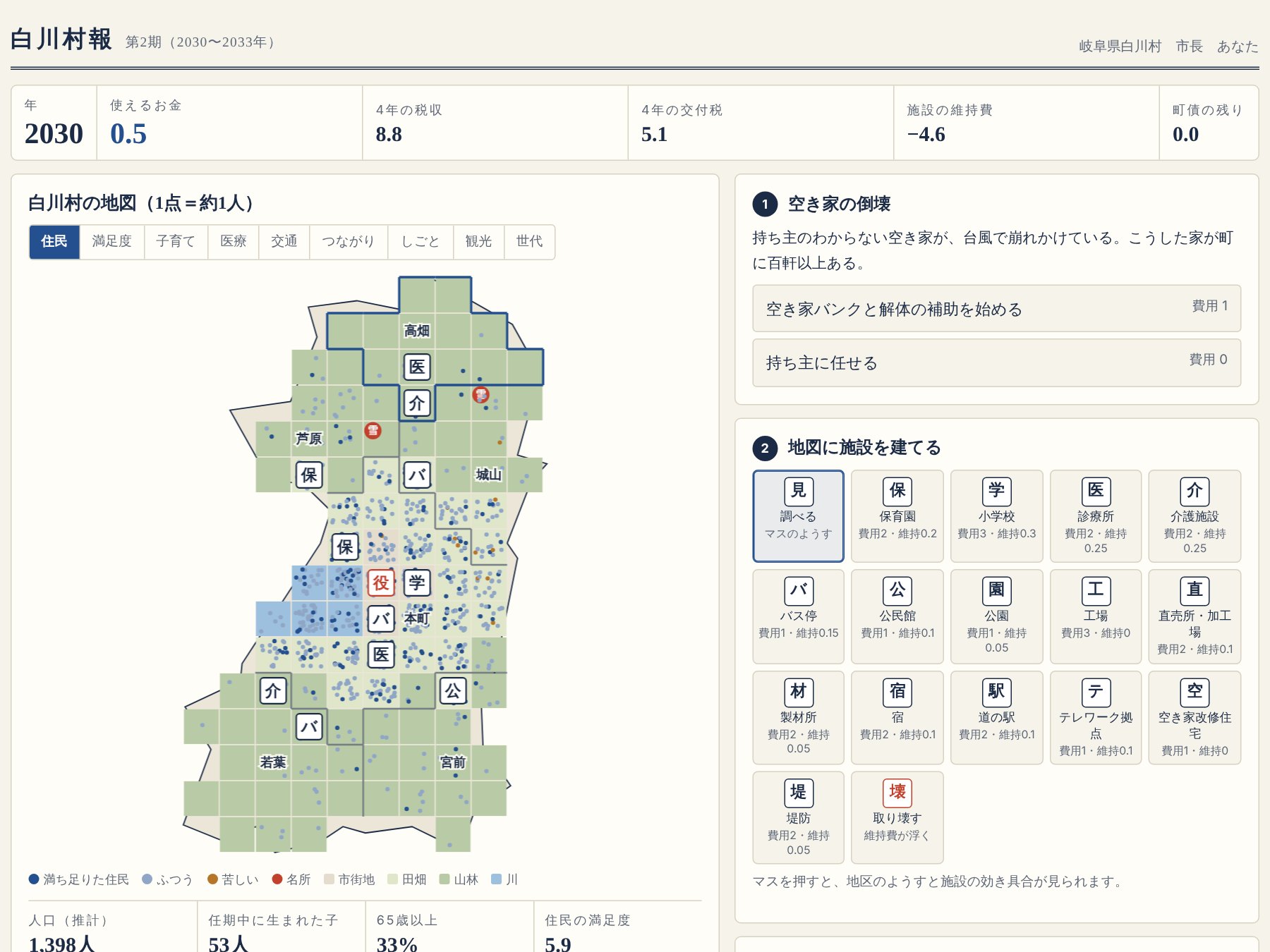
Task: Click the 高畑 district label on map
Action: 417,331
